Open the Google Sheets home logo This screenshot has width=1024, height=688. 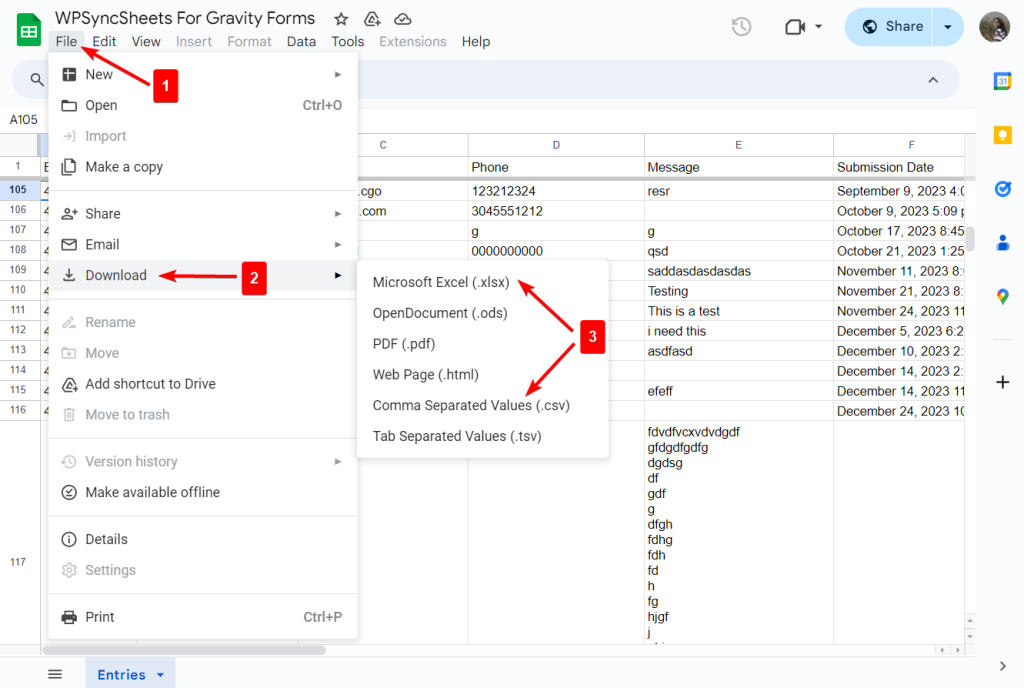point(29,30)
